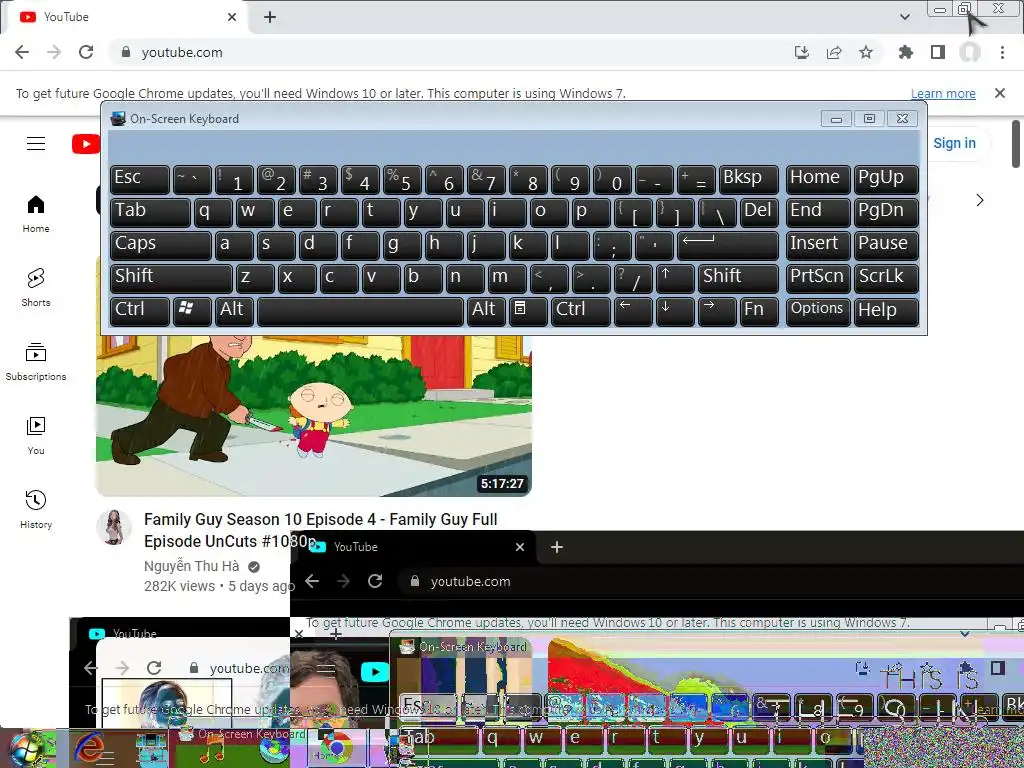
Task: Expand the category chips with right chevron
Action: pyautogui.click(x=980, y=200)
